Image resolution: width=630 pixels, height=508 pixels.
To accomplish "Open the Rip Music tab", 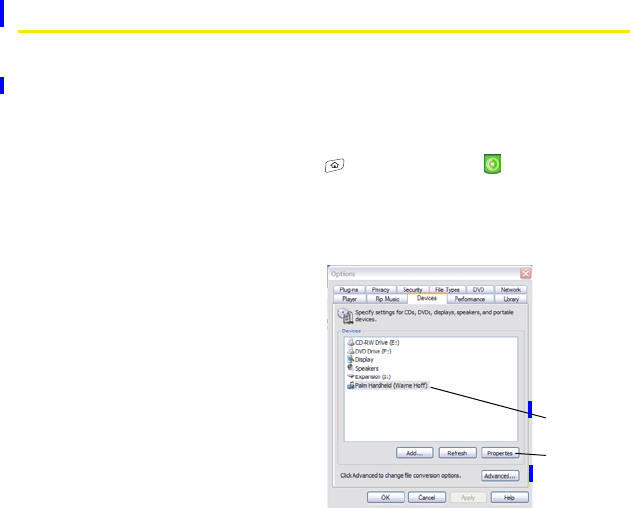I will point(387,299).
